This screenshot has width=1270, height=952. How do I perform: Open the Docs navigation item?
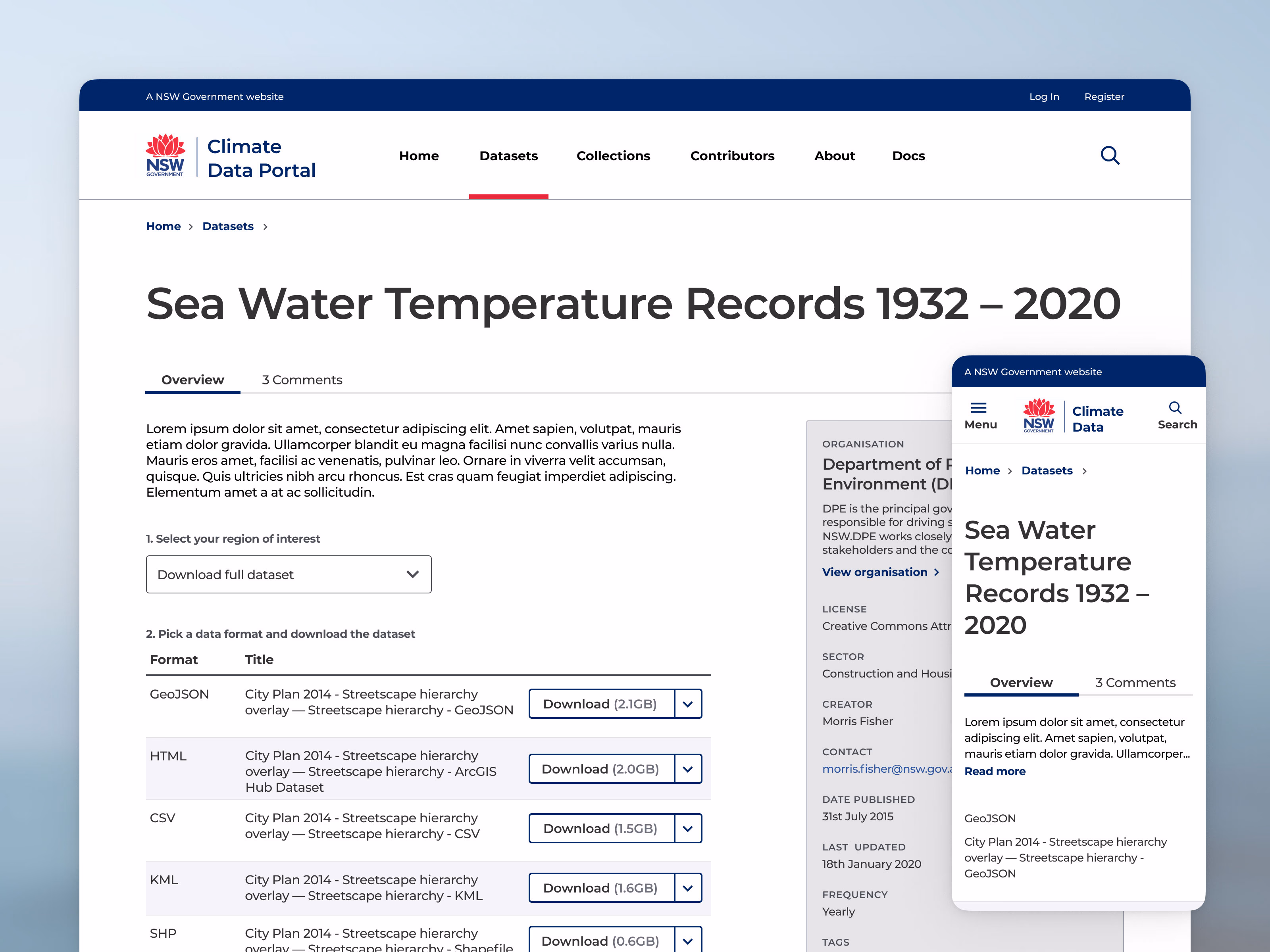[x=908, y=155]
